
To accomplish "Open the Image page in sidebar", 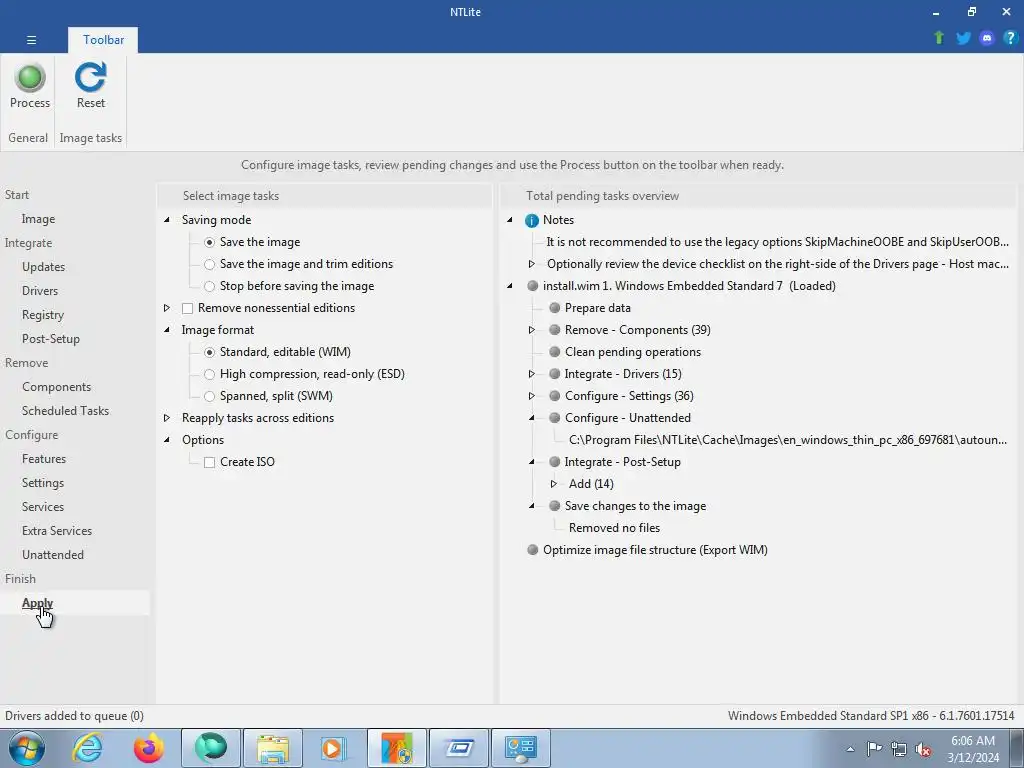I will tap(38, 219).
